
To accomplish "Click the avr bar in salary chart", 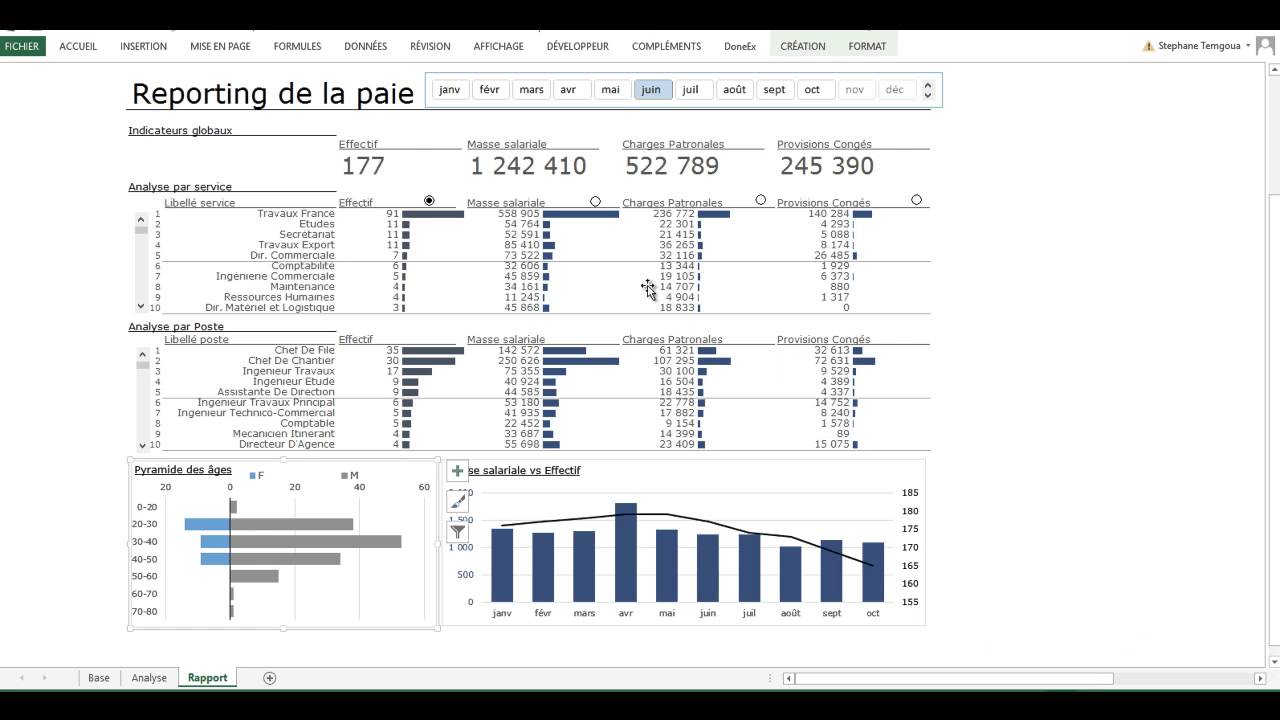I will (x=626, y=552).
